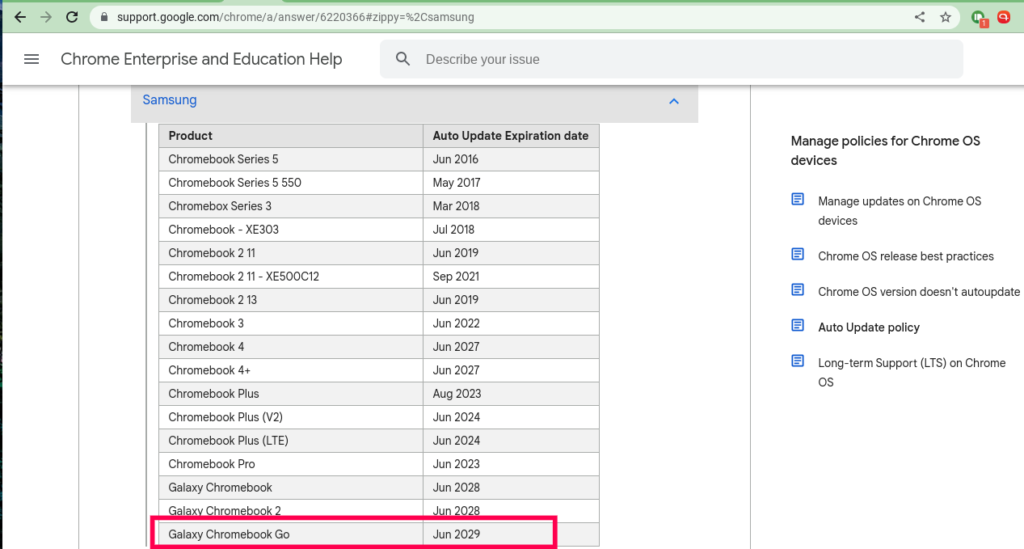Focus the Describe your issue search field
The width and height of the screenshot is (1024, 549).
[x=671, y=59]
